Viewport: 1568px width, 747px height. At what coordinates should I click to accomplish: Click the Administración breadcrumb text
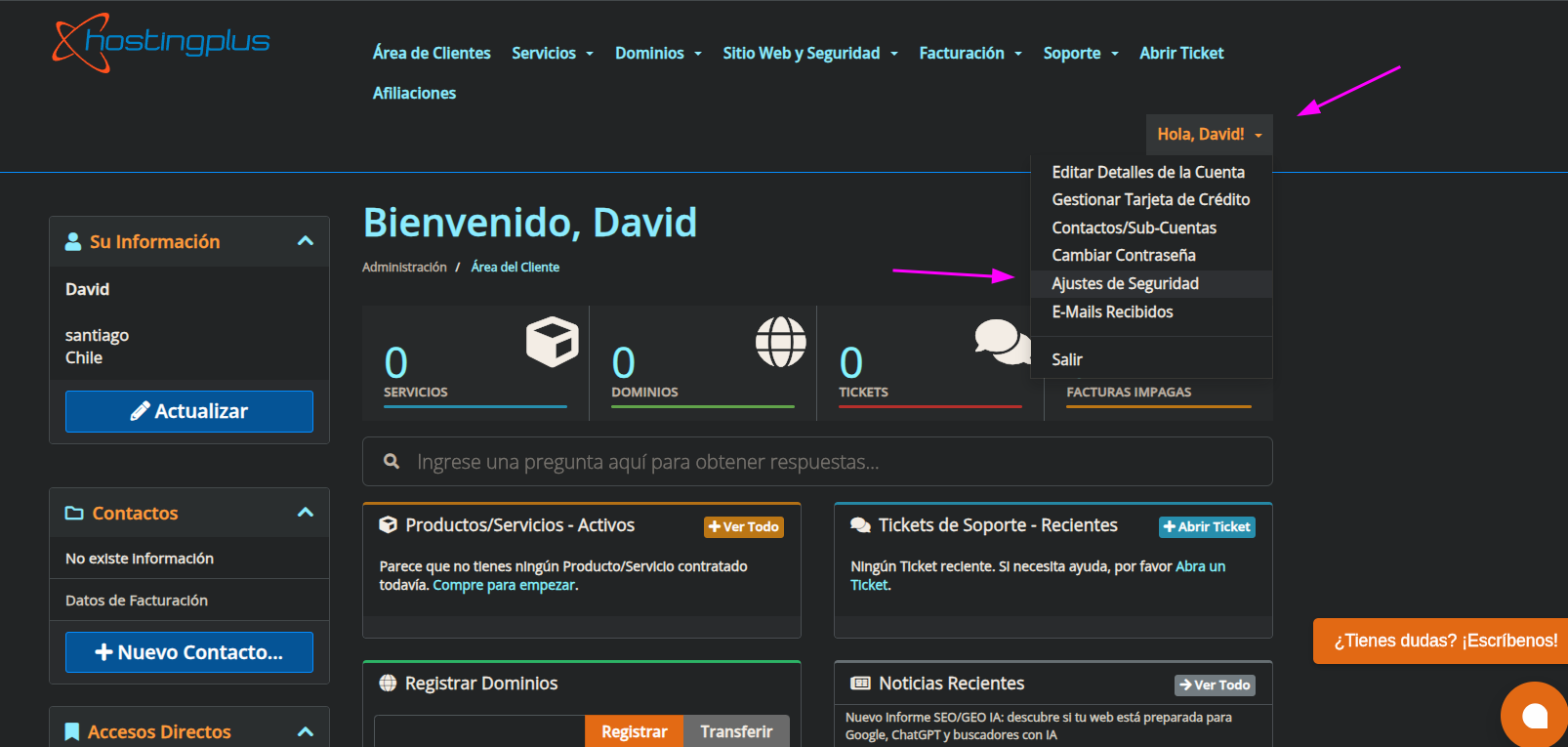(x=404, y=267)
